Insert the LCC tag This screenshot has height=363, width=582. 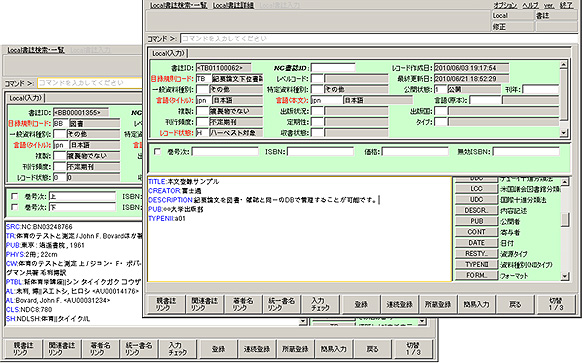pyautogui.click(x=476, y=189)
